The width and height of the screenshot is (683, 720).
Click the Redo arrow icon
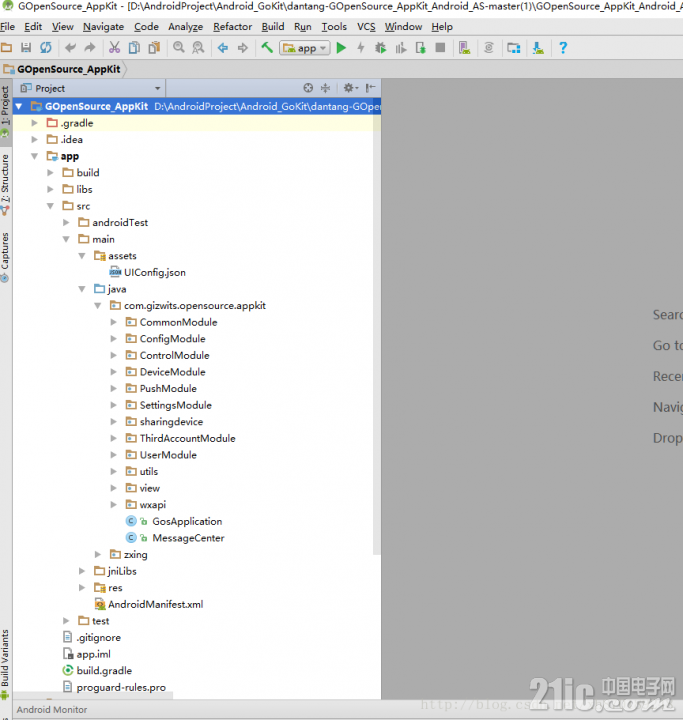tap(90, 48)
